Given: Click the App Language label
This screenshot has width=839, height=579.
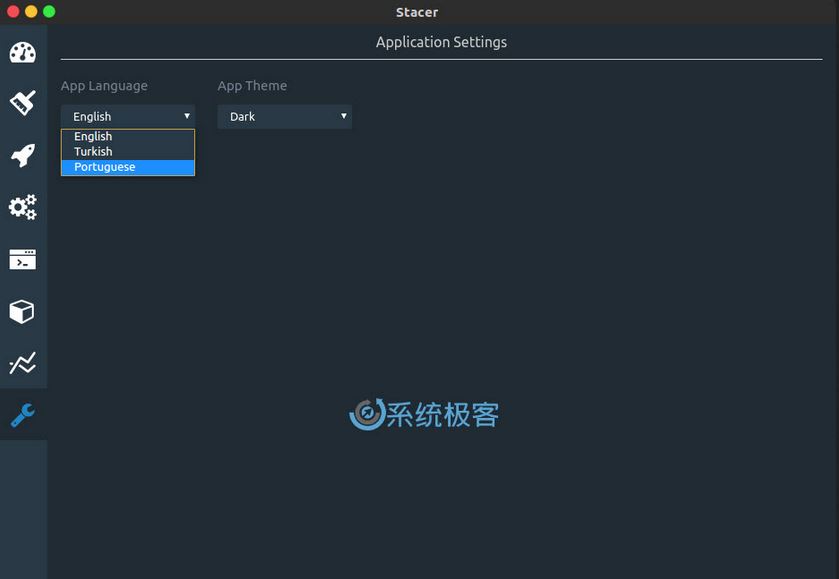Looking at the screenshot, I should click(x=104, y=86).
